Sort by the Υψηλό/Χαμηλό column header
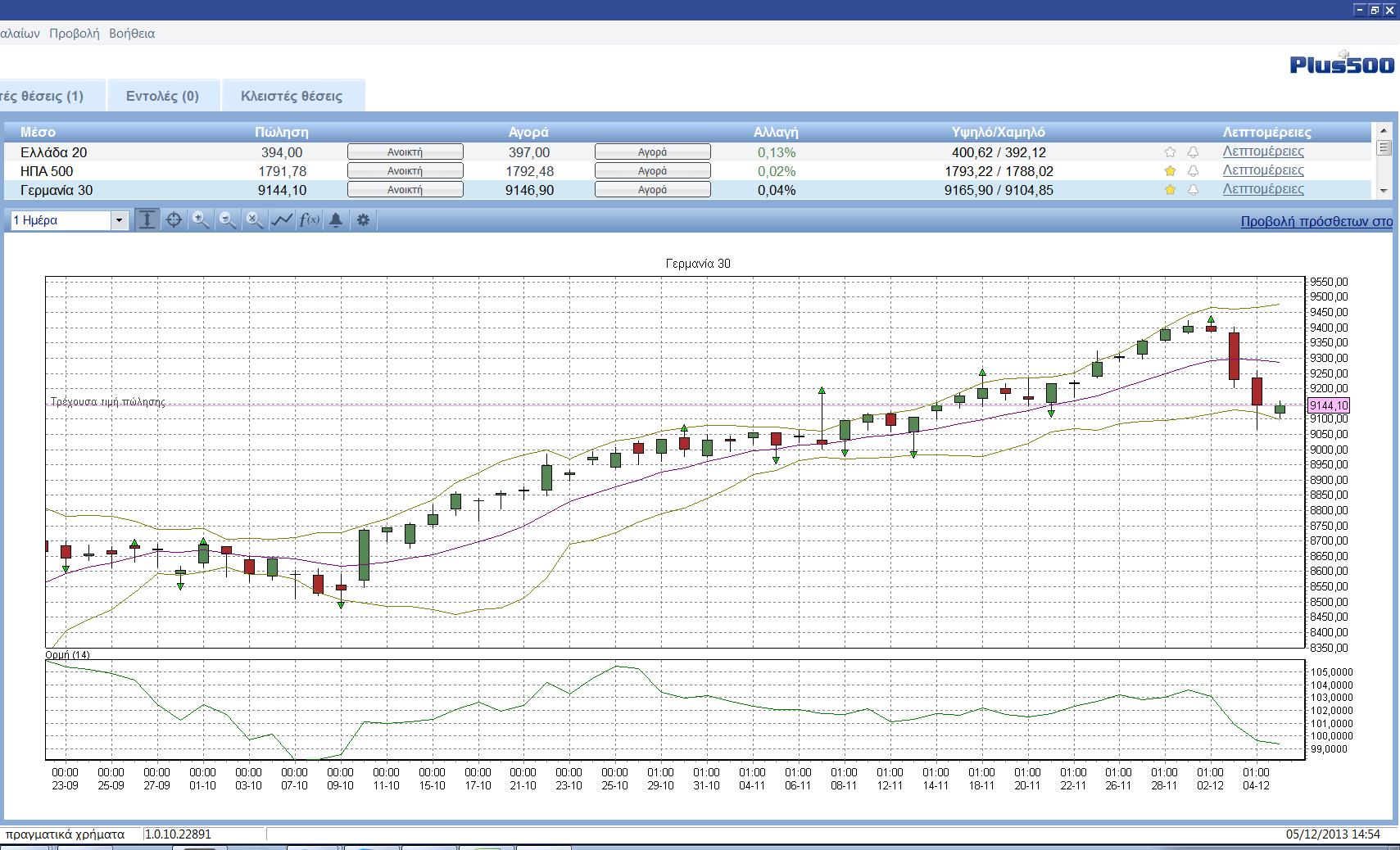 tap(998, 132)
